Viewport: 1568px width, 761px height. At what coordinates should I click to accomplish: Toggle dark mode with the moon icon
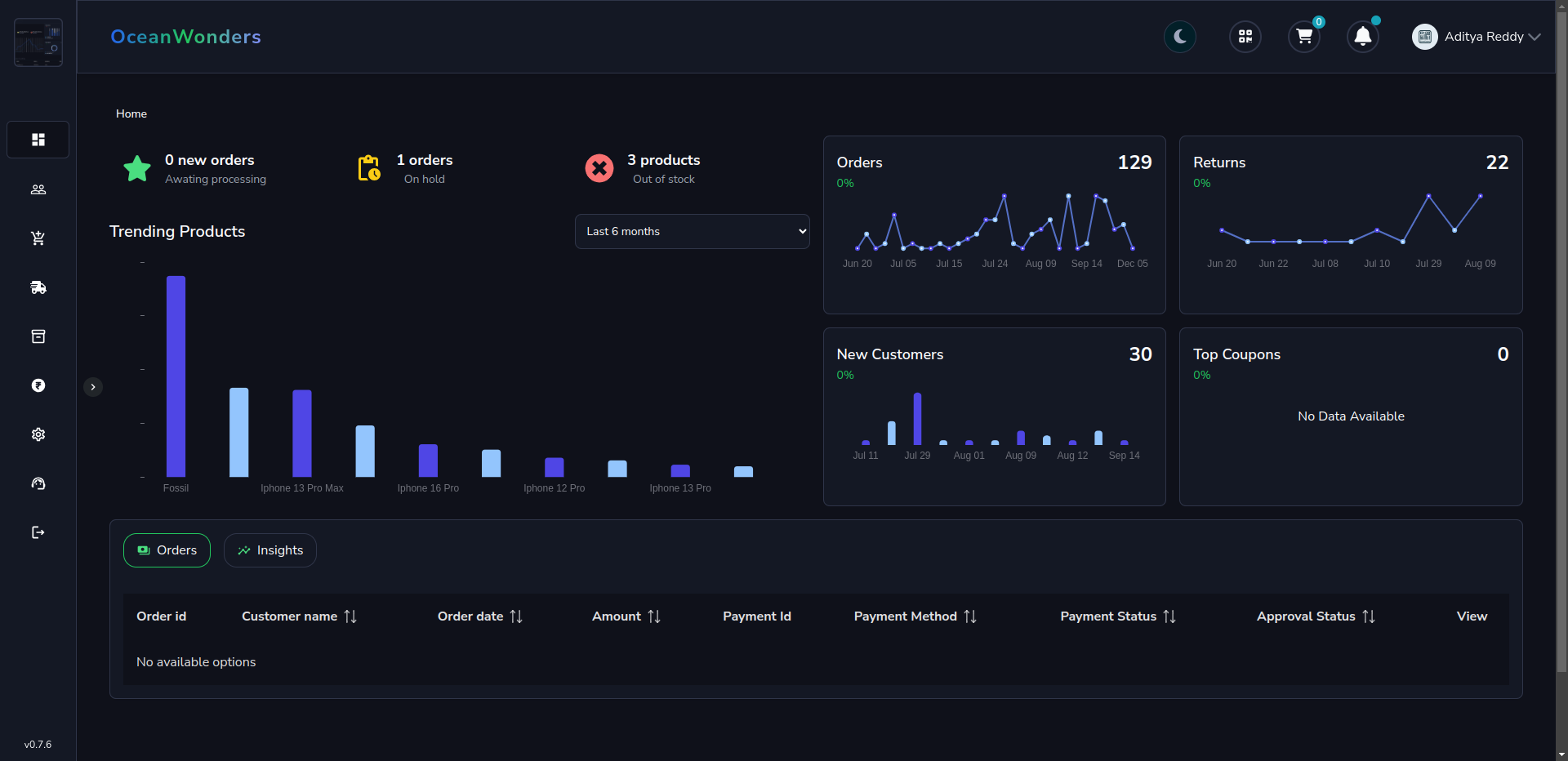coord(1180,37)
